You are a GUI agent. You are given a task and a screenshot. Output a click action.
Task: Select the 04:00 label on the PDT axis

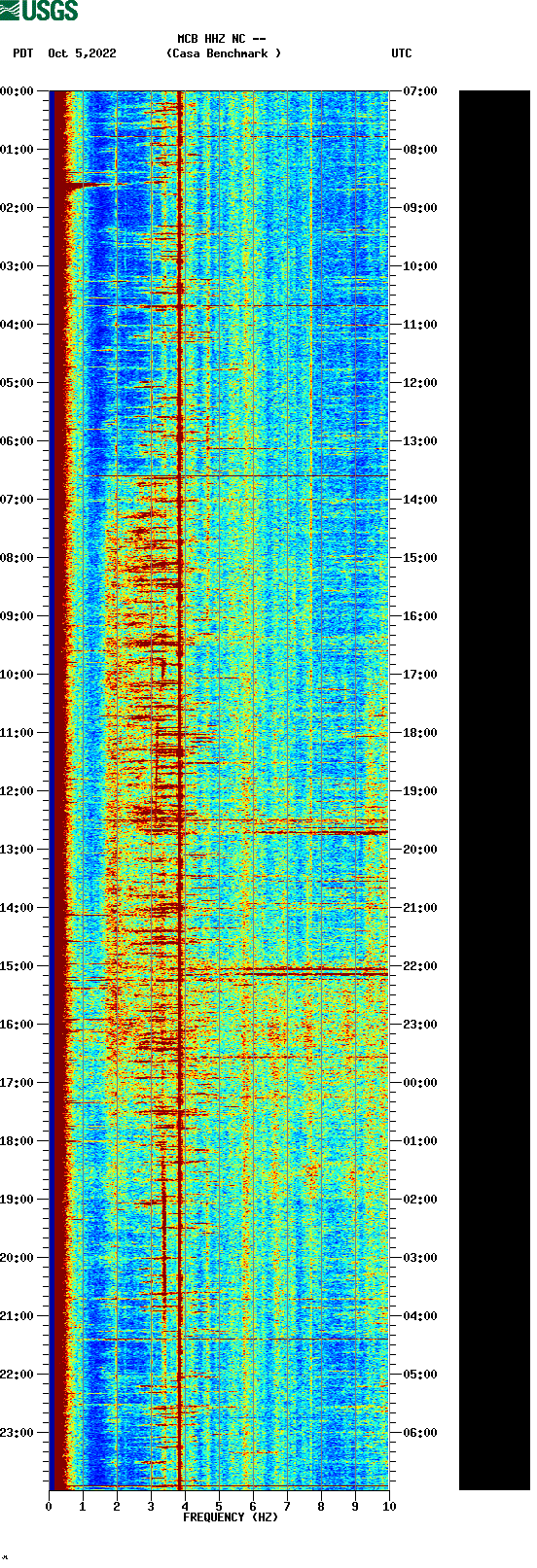[x=17, y=325]
